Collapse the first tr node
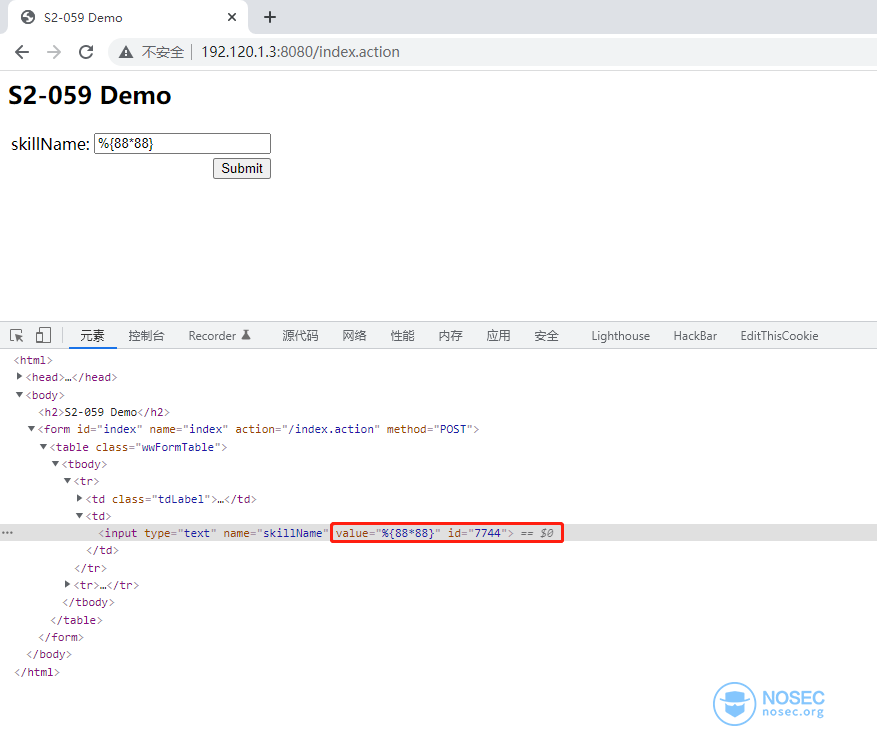This screenshot has height=750, width=877. click(x=67, y=480)
